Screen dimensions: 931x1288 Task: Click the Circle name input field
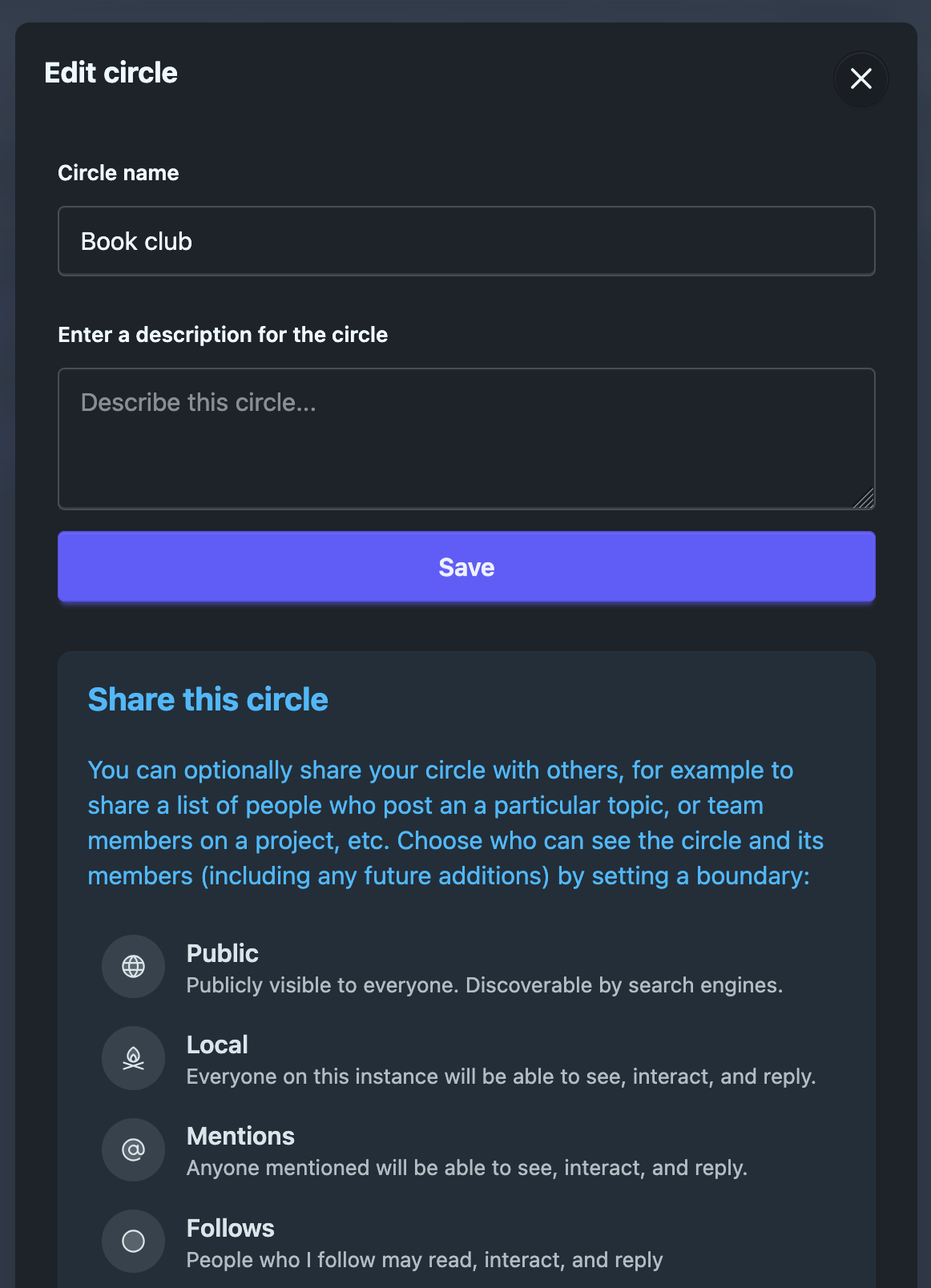[466, 241]
